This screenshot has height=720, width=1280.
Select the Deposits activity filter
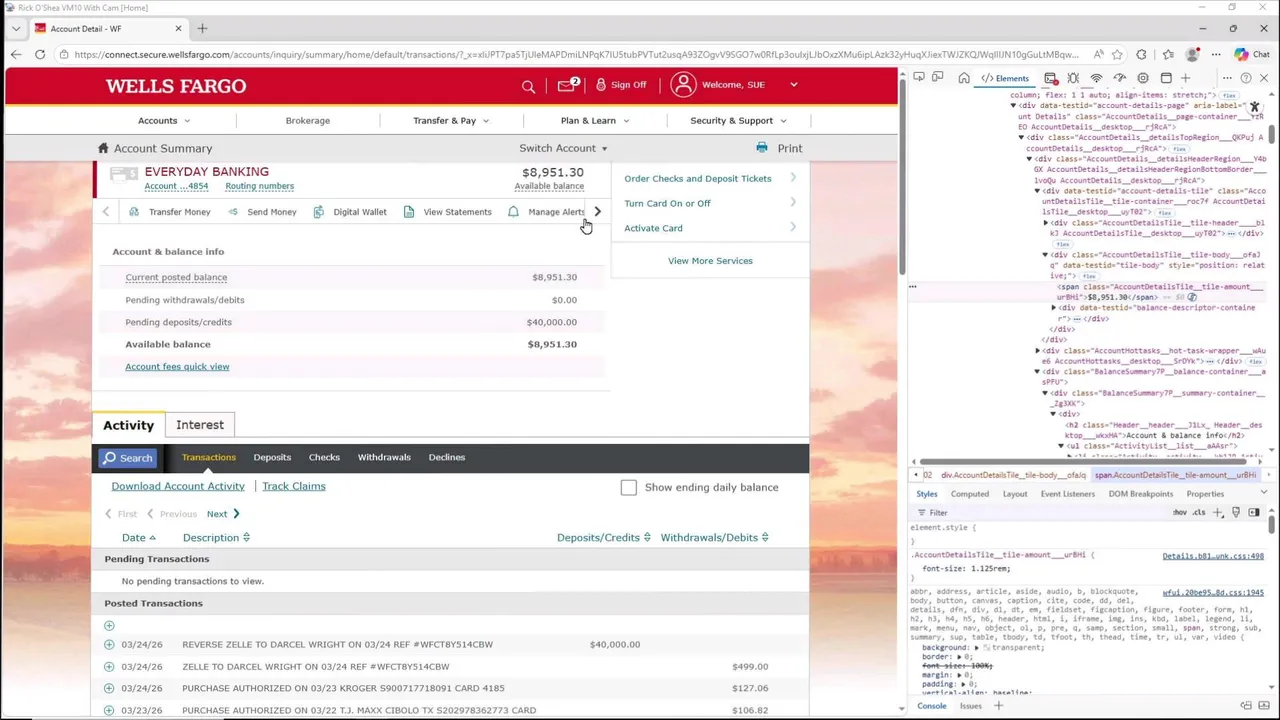[x=272, y=457]
